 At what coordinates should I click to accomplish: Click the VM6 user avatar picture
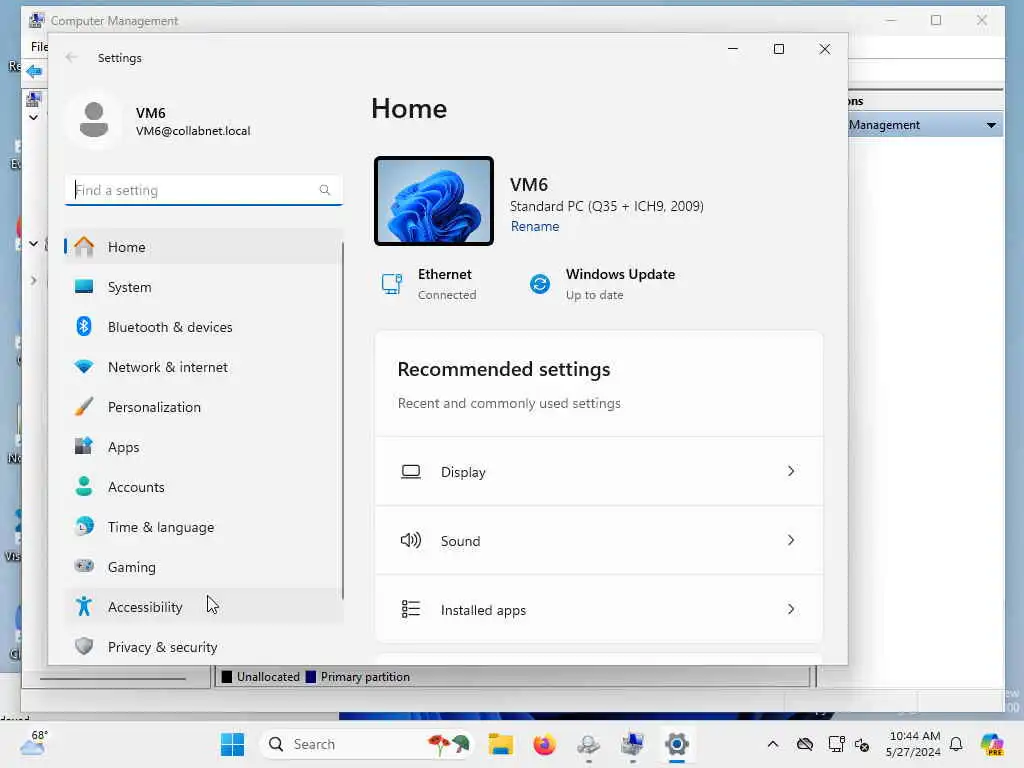point(94,120)
